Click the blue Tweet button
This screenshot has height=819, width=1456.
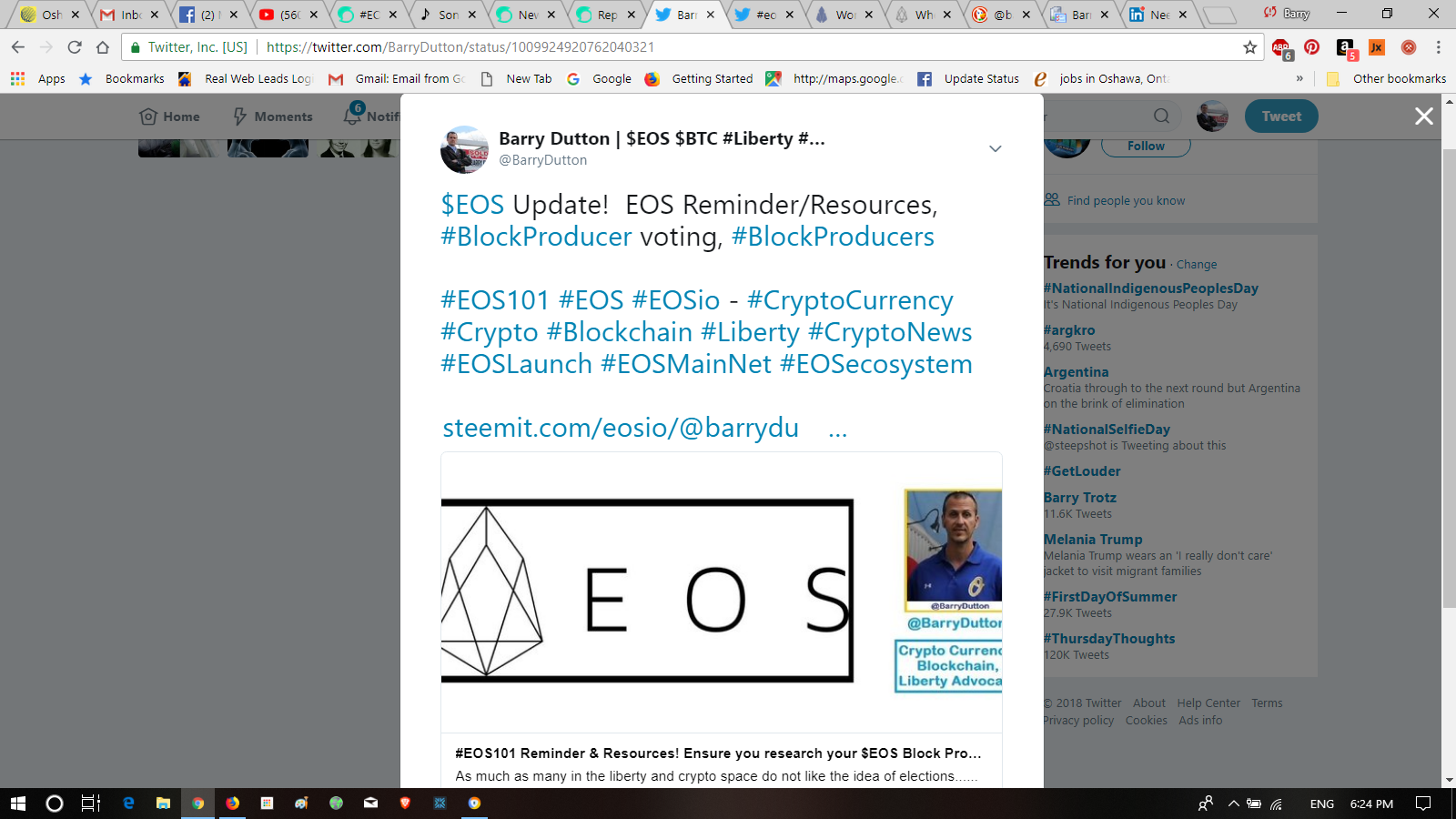[1281, 116]
